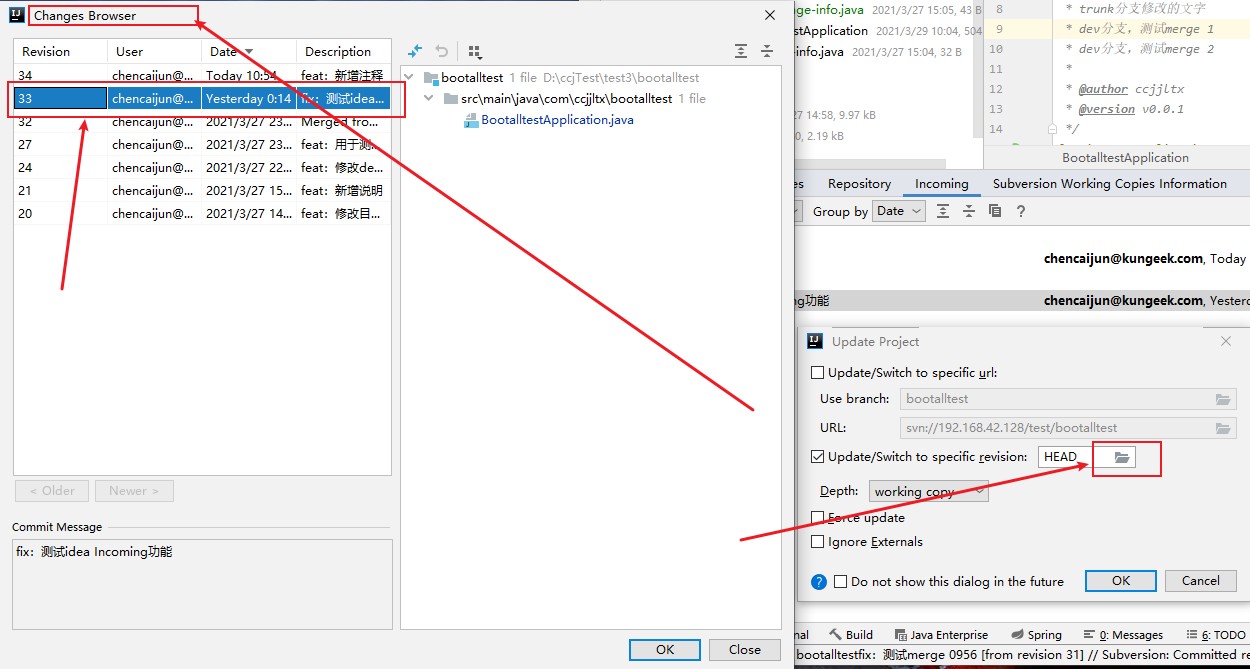Viewport: 1250px width, 669px height.
Task: Enable Update/Switch to specific url checkbox
Action: [818, 373]
